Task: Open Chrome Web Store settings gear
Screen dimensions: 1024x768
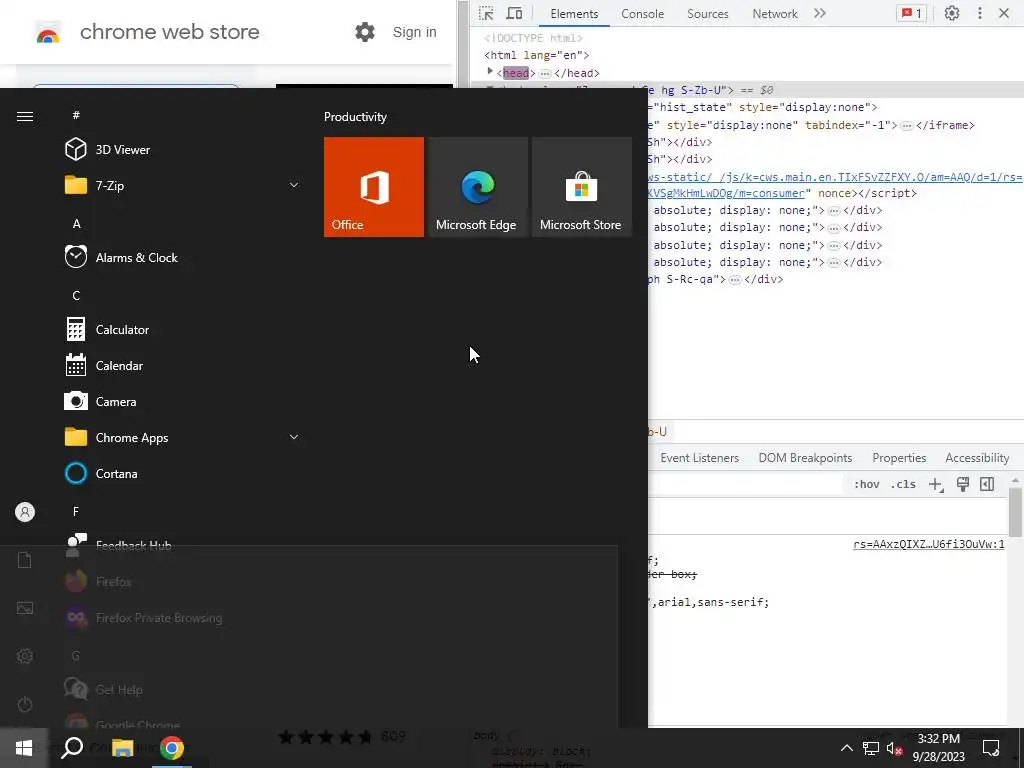Action: pyautogui.click(x=364, y=32)
